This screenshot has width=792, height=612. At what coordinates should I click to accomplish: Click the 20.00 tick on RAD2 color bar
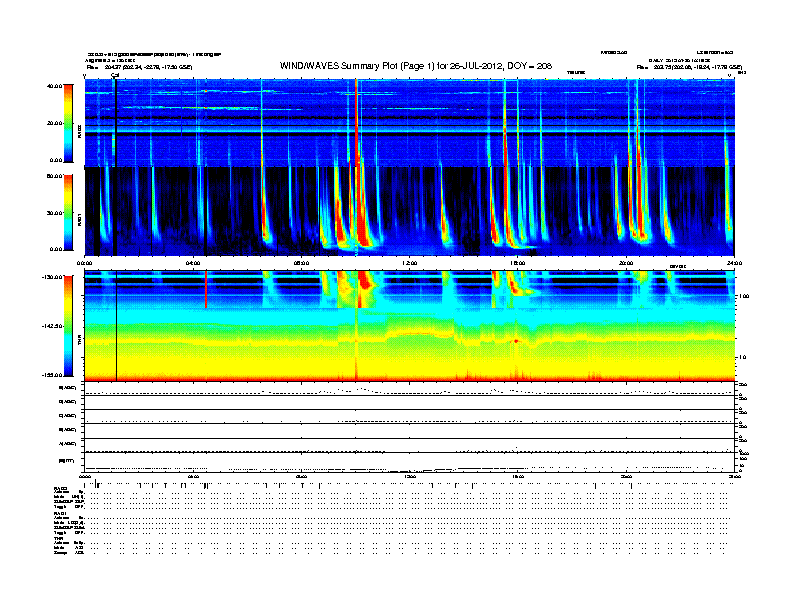coord(55,123)
